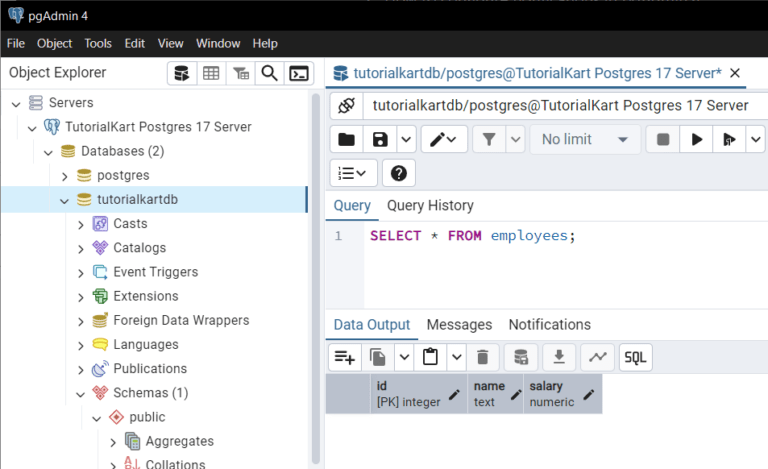
Task: Click Object Explorer vertical scrollbar
Action: [316, 278]
